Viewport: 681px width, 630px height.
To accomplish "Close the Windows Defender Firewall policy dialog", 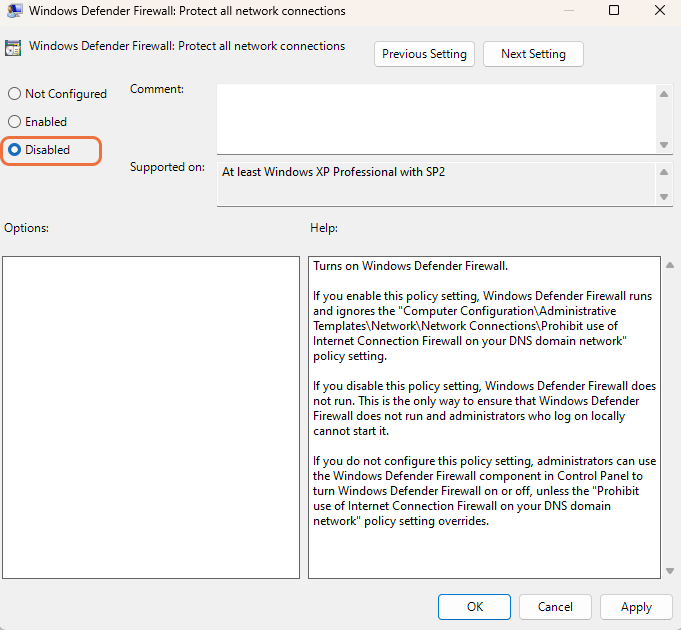I will click(657, 11).
